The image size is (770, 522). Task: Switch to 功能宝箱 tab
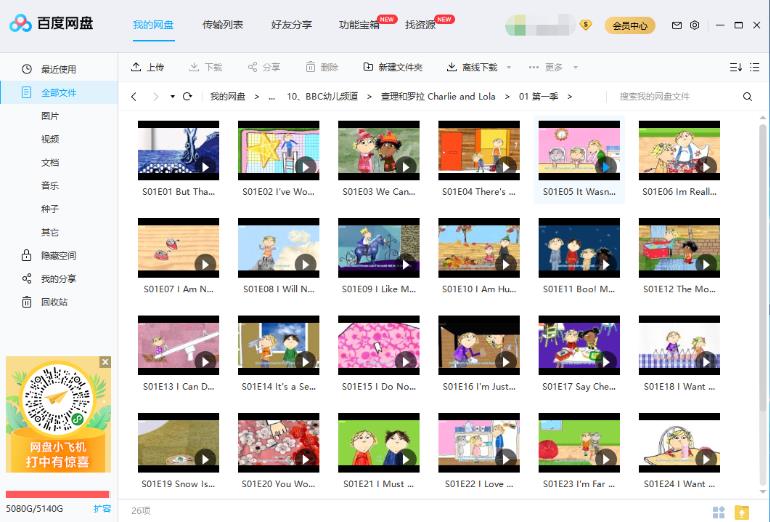click(x=359, y=25)
